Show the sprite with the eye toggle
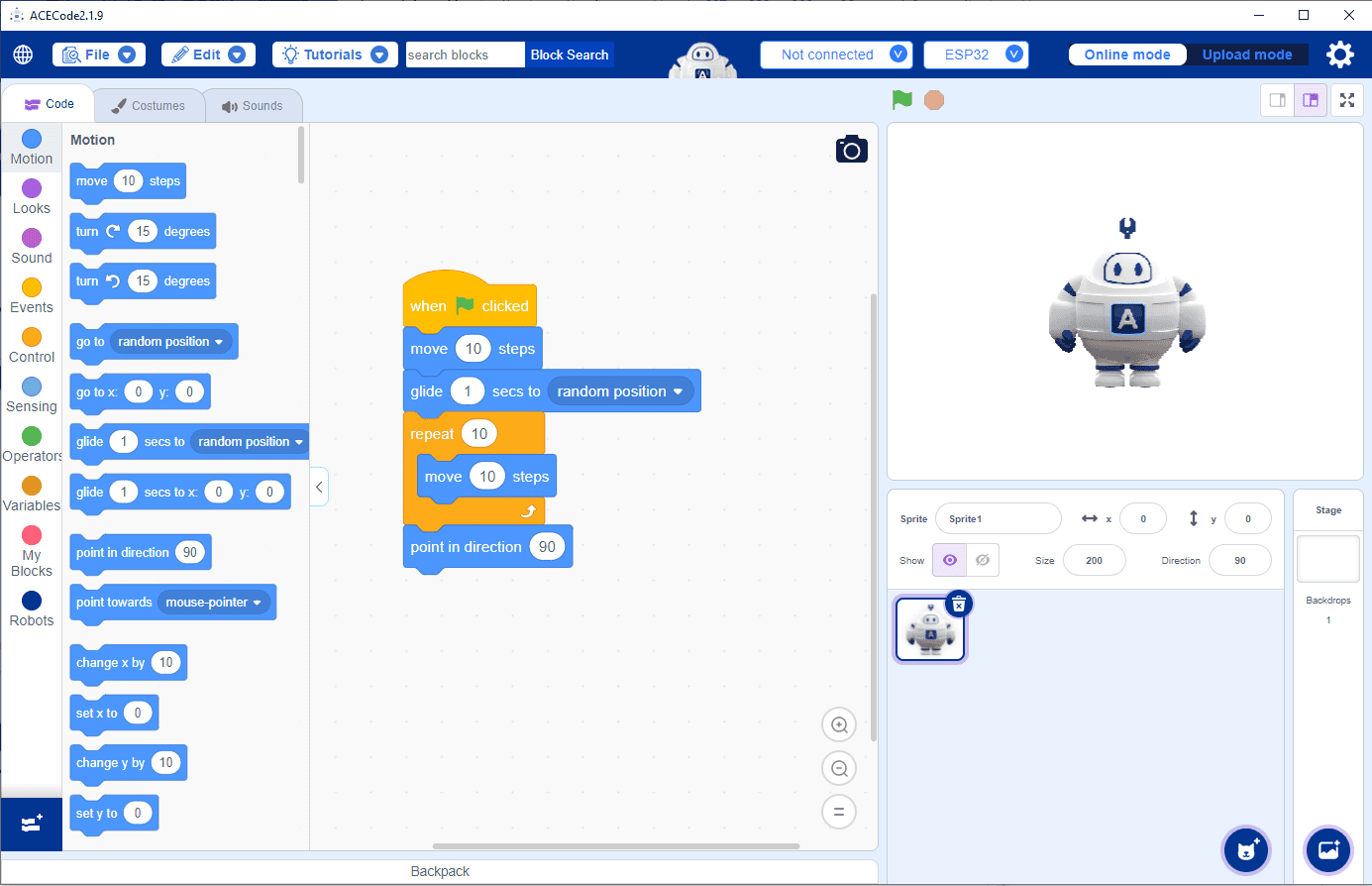The height and width of the screenshot is (886, 1372). click(x=948, y=560)
